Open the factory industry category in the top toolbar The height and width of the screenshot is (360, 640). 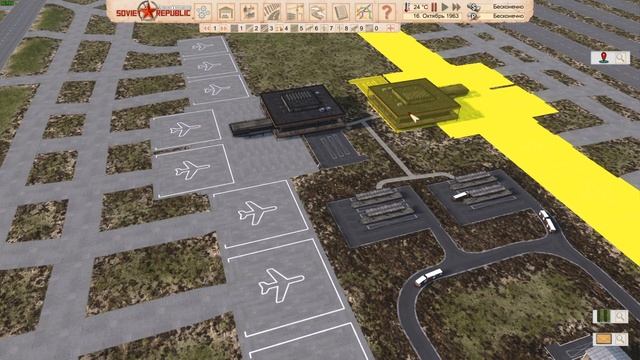(x=249, y=11)
